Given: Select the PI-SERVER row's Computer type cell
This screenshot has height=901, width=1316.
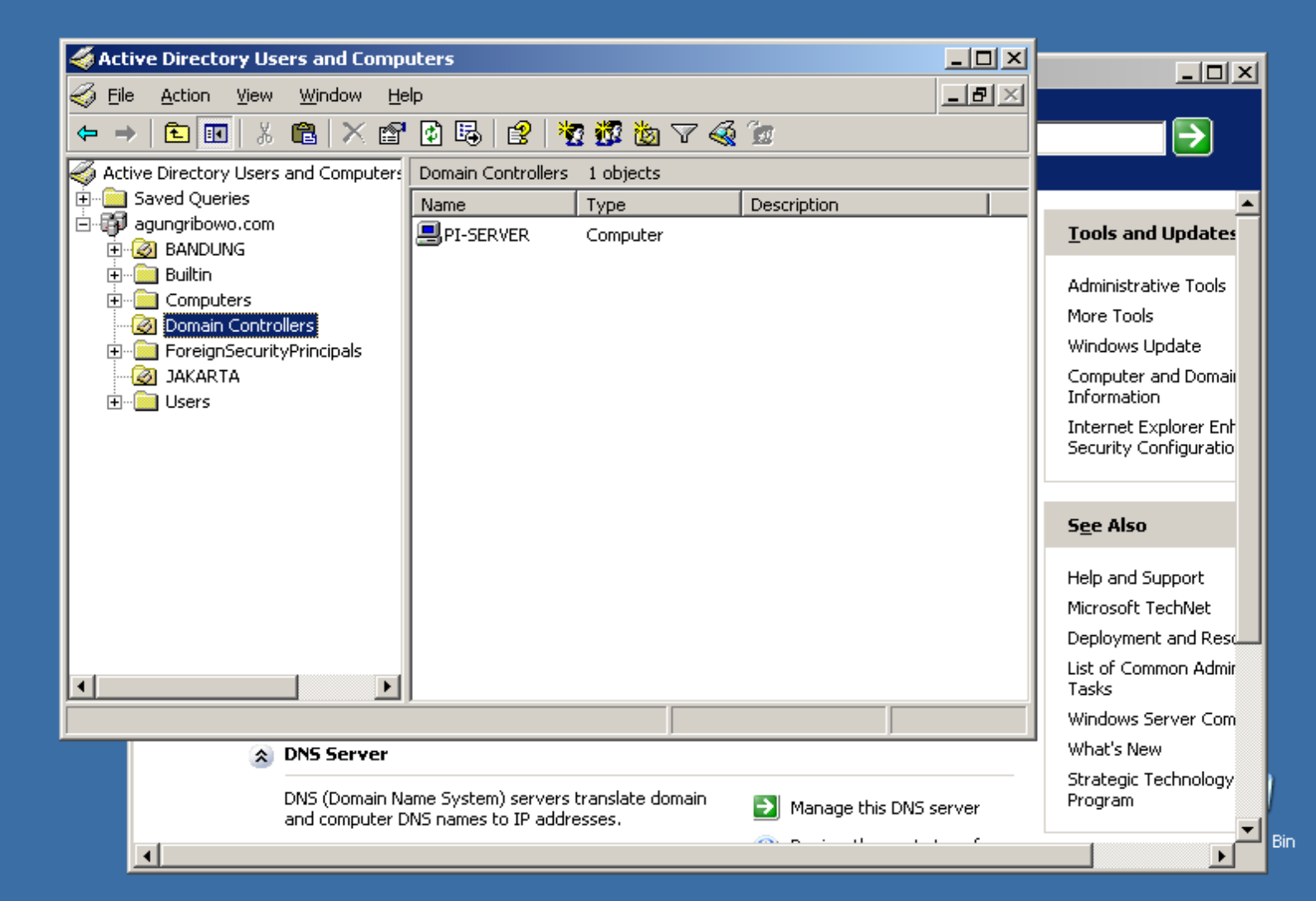Looking at the screenshot, I should click(x=624, y=234).
